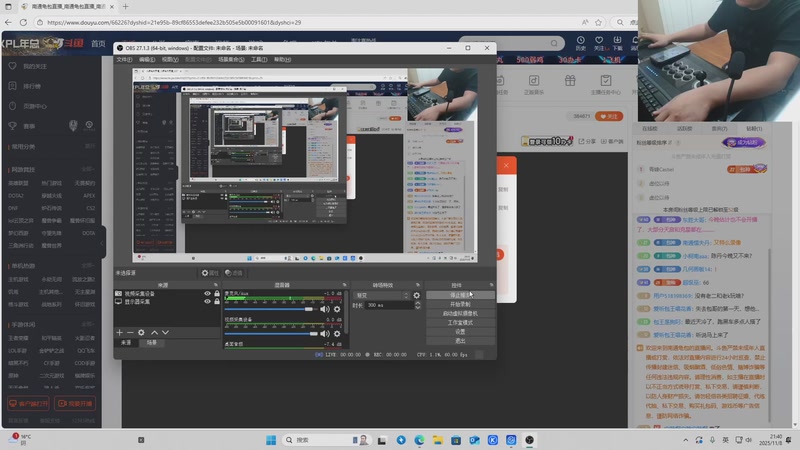
Task: Remove selected source with the minus icon
Action: [130, 333]
